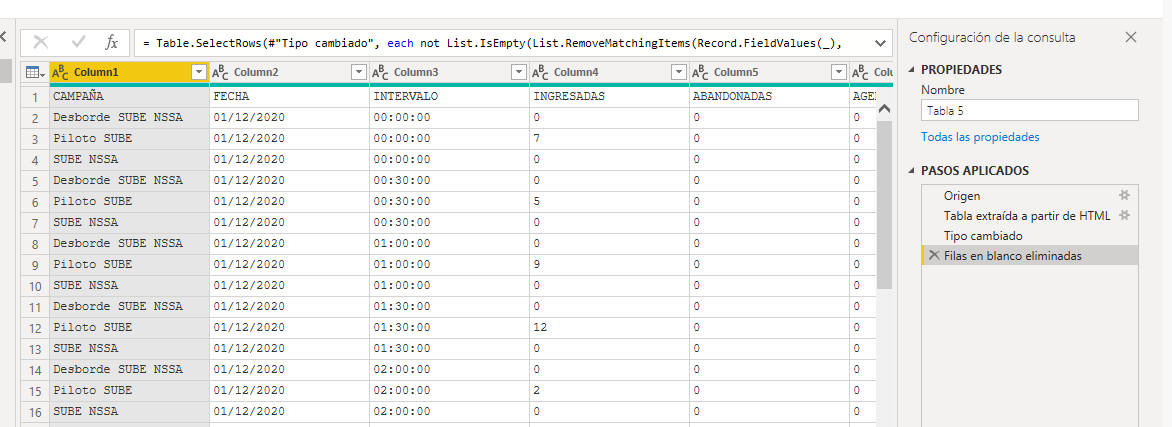This screenshot has width=1172, height=427.
Task: Open gear settings for Tabla extraída step
Action: [x=1123, y=215]
